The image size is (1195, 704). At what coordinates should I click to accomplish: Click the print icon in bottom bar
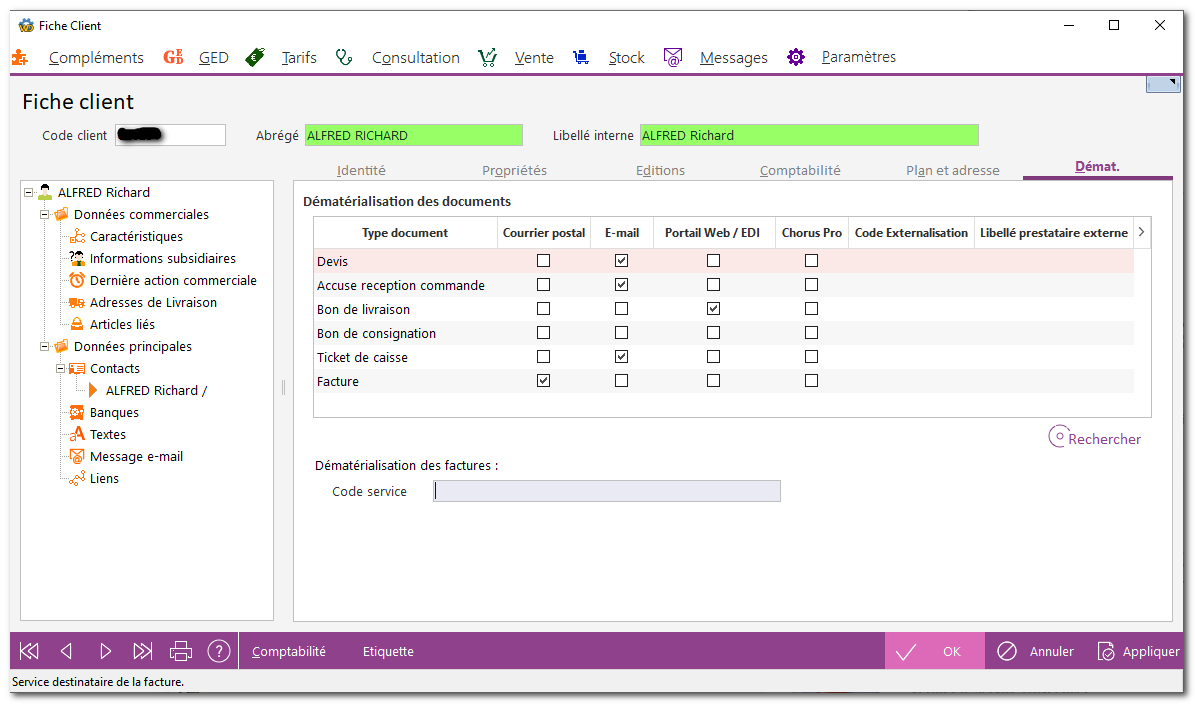(181, 651)
